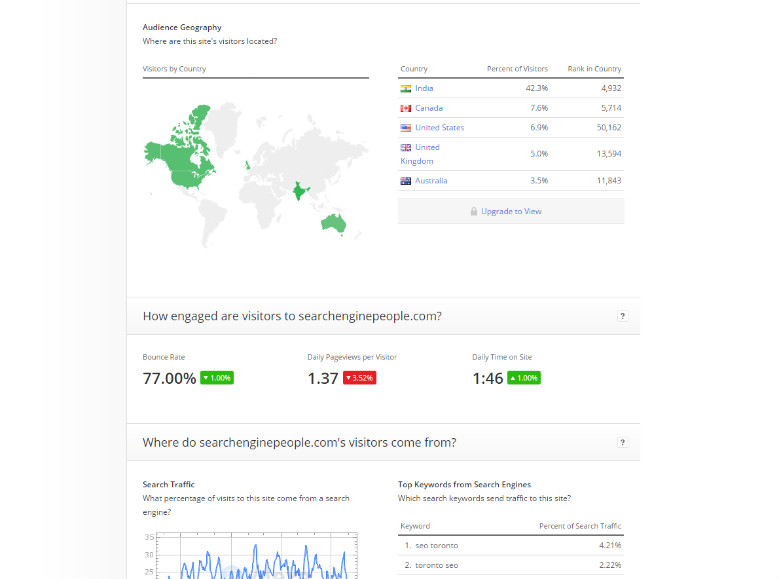Open help icon for visitors source section
Viewport: 779px width, 579px height.
[x=622, y=442]
